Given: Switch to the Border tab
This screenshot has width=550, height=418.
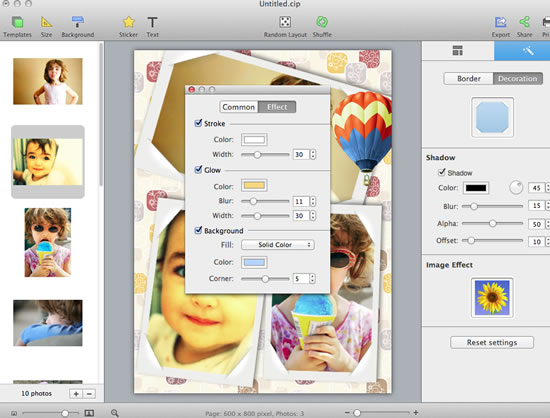Looking at the screenshot, I should 469,79.
